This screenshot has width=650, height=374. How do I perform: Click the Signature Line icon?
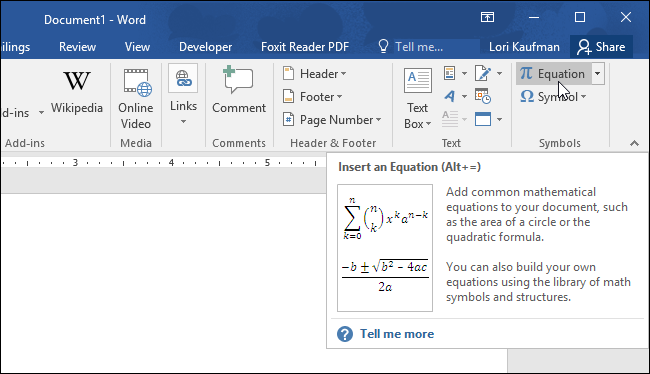[483, 73]
